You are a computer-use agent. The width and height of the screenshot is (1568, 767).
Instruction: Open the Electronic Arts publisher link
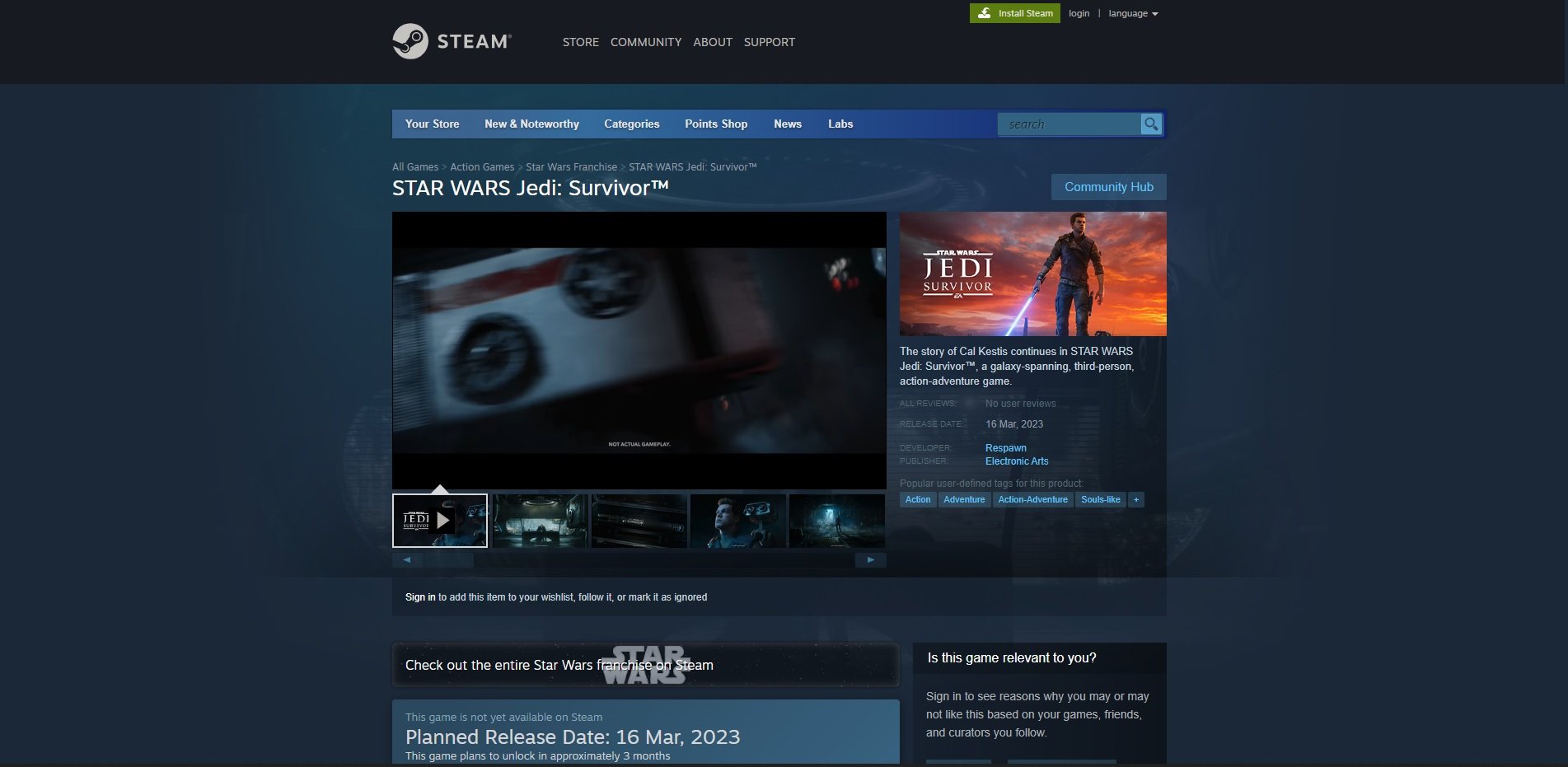(x=1017, y=461)
